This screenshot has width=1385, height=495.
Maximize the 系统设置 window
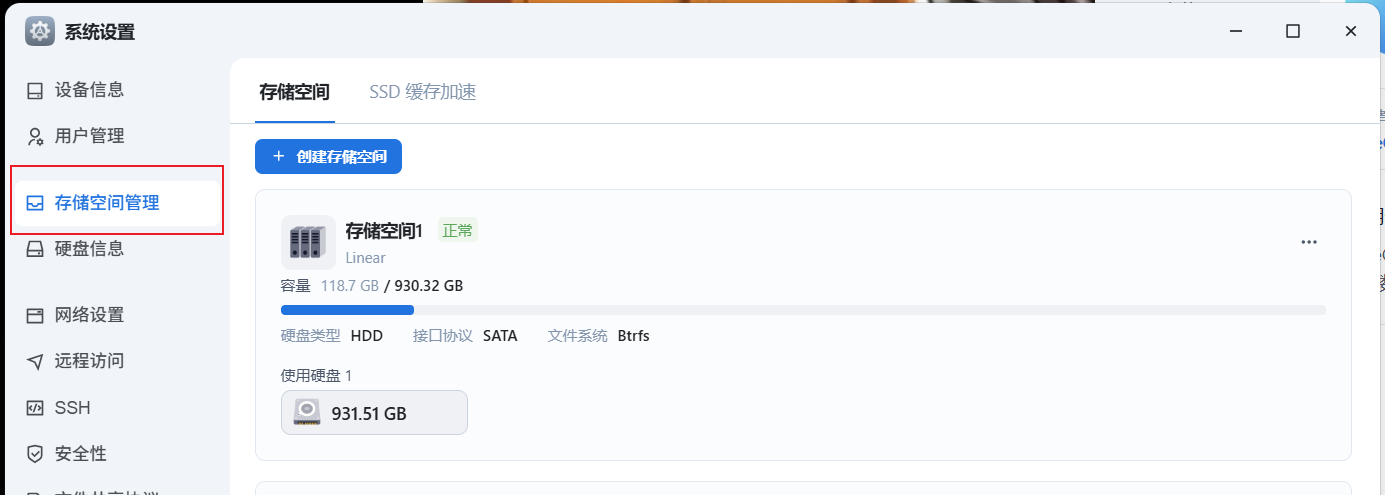tap(1293, 31)
